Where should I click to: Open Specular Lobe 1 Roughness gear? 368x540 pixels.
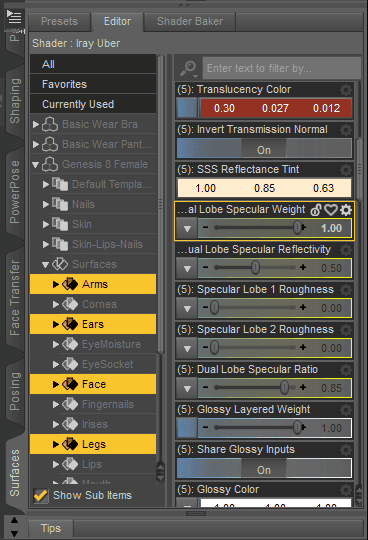pos(346,290)
